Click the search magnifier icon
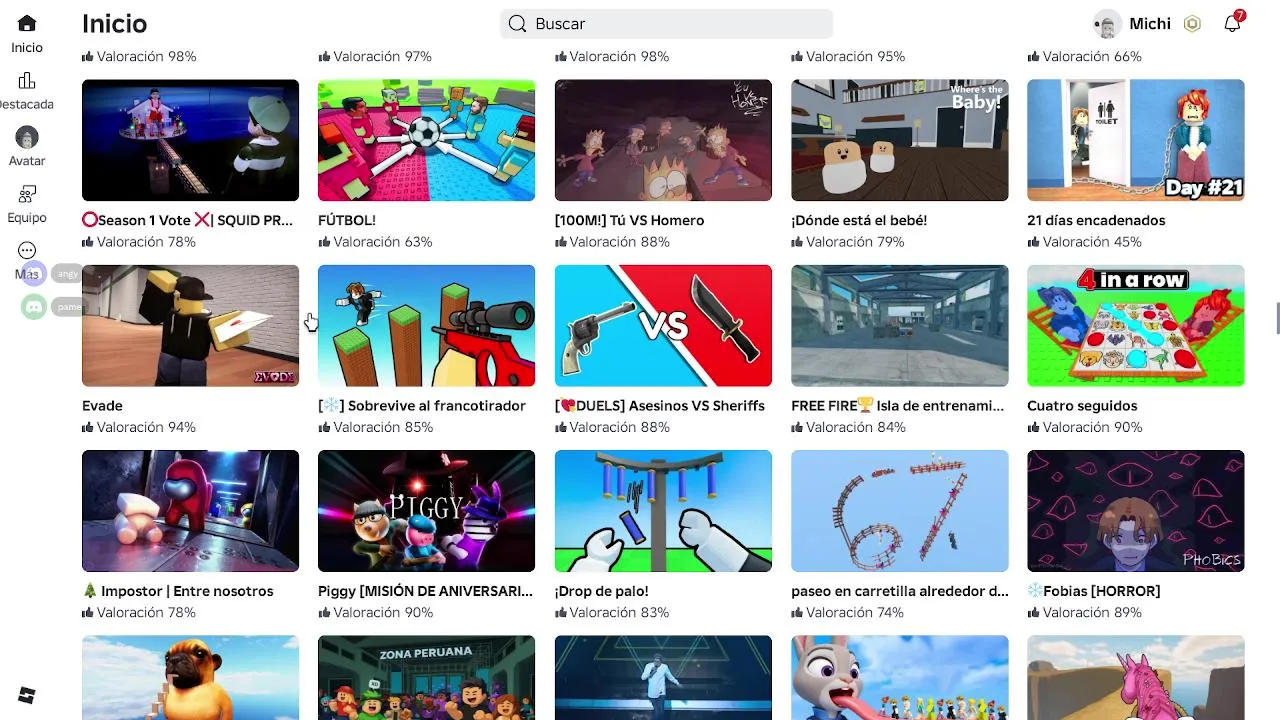This screenshot has width=1280, height=720. 517,24
